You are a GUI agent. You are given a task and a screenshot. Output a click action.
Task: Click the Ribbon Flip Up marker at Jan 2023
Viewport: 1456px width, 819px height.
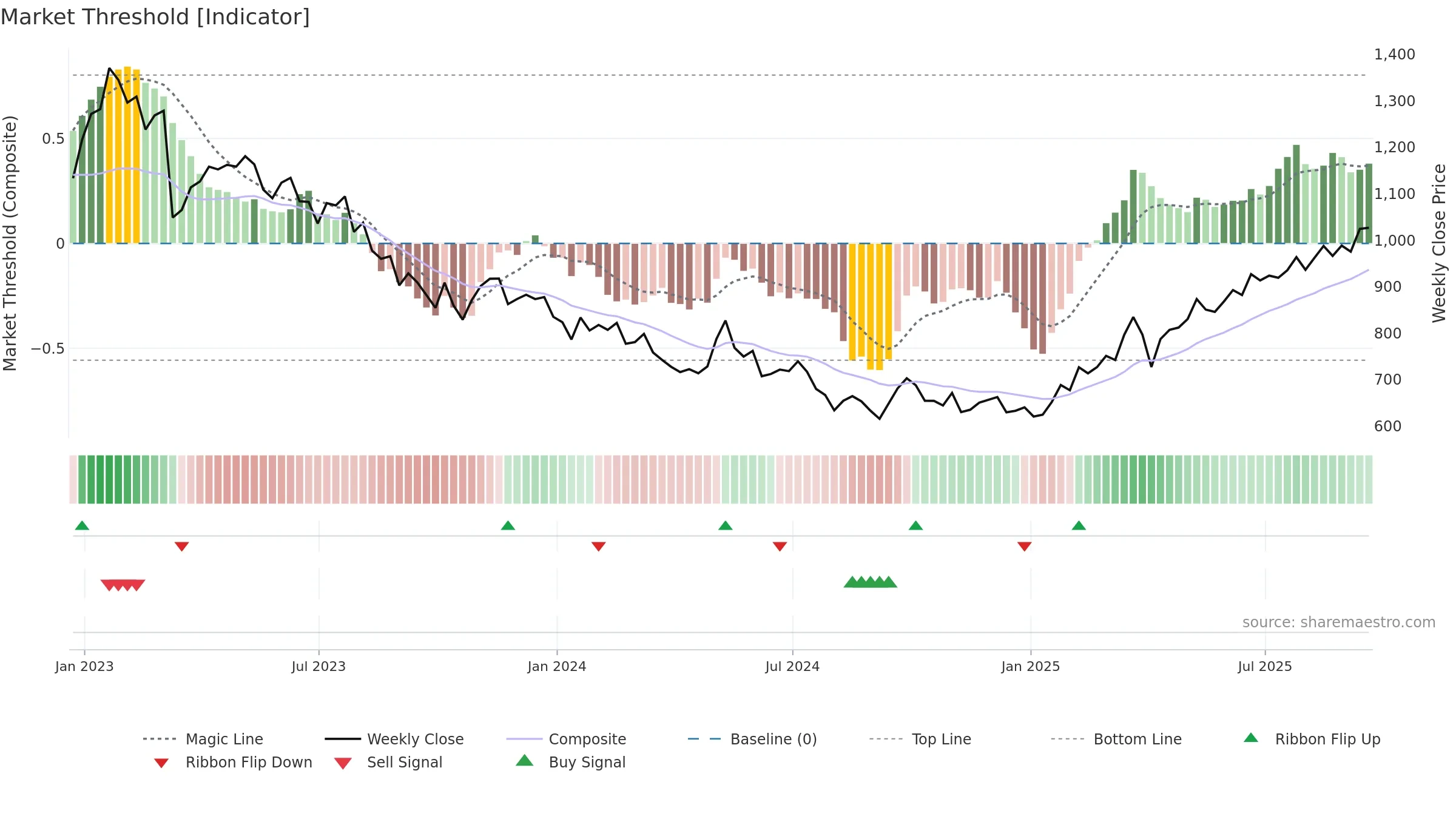[x=82, y=525]
